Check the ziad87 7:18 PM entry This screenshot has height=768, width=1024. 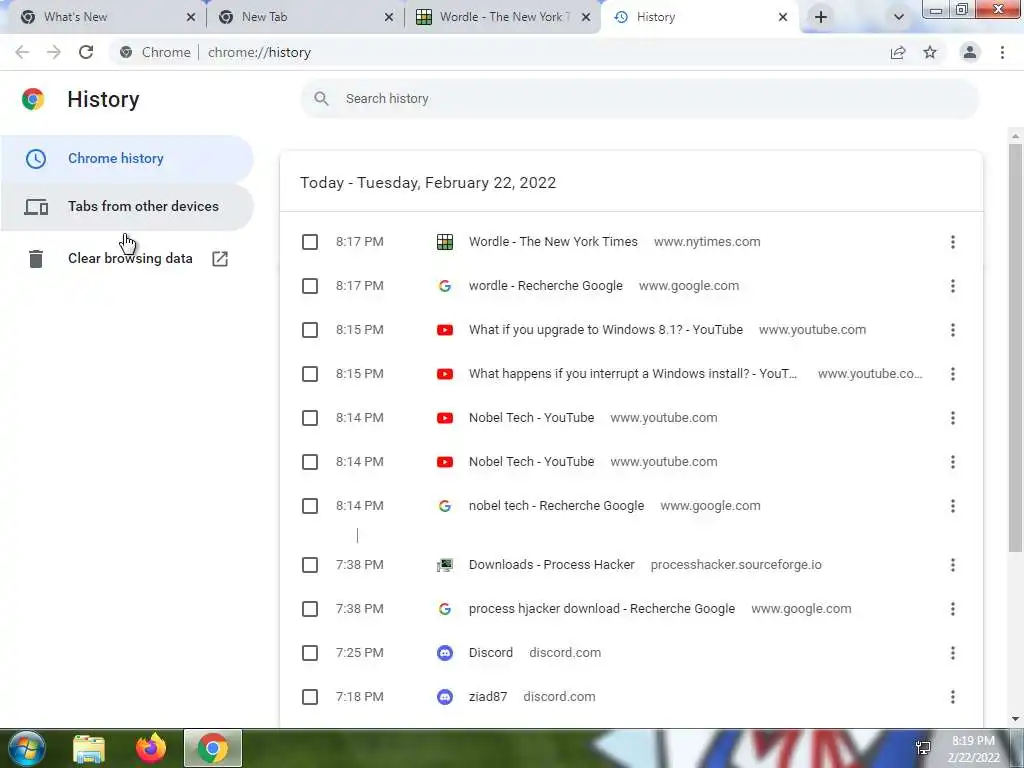pyautogui.click(x=310, y=697)
